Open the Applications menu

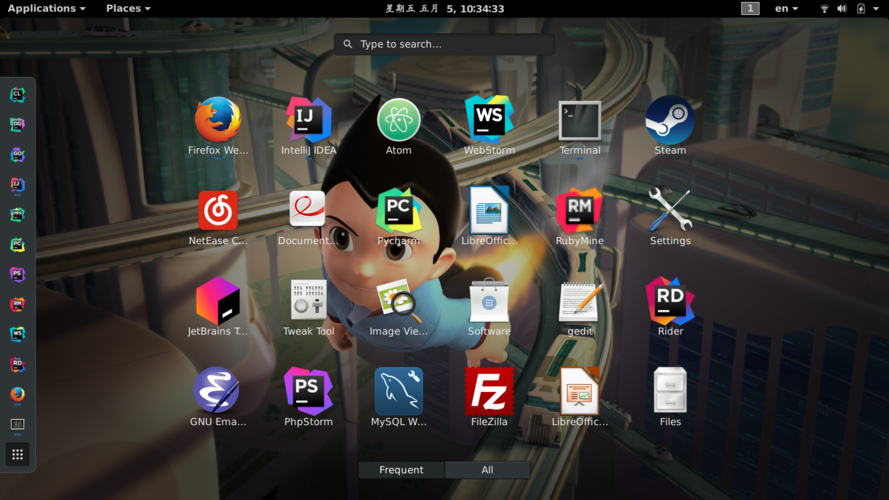(46, 9)
